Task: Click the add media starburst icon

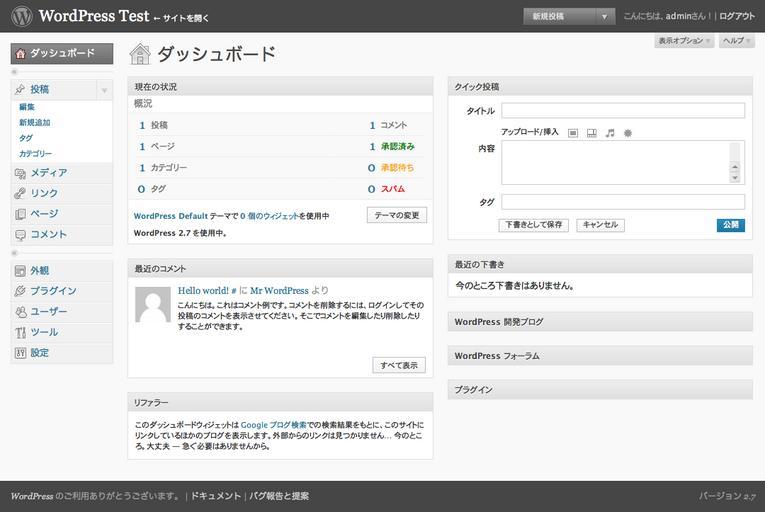Action: 628,133
